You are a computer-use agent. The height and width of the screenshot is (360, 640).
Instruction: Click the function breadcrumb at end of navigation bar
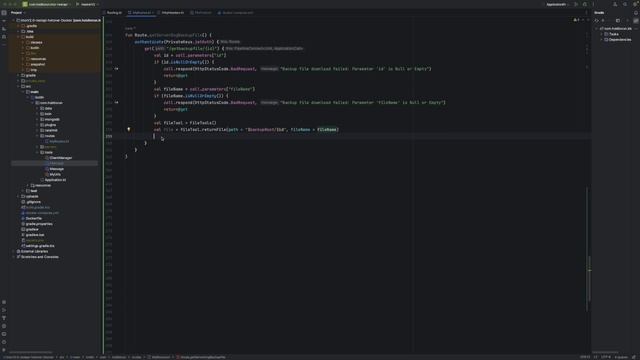[x=202, y=357]
